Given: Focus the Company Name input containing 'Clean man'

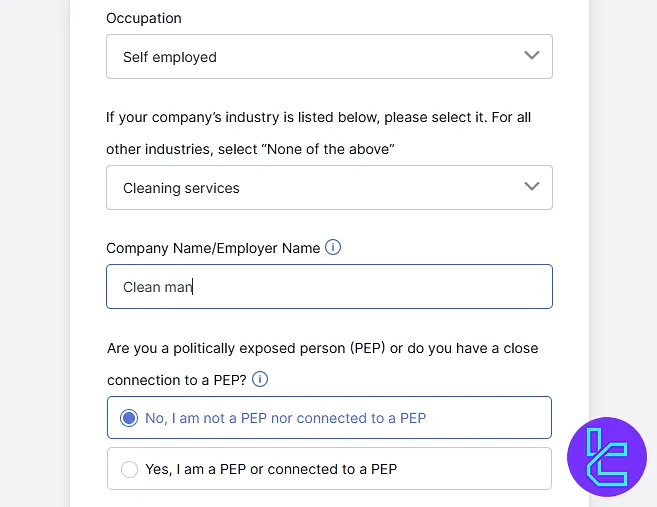Looking at the screenshot, I should click(329, 287).
